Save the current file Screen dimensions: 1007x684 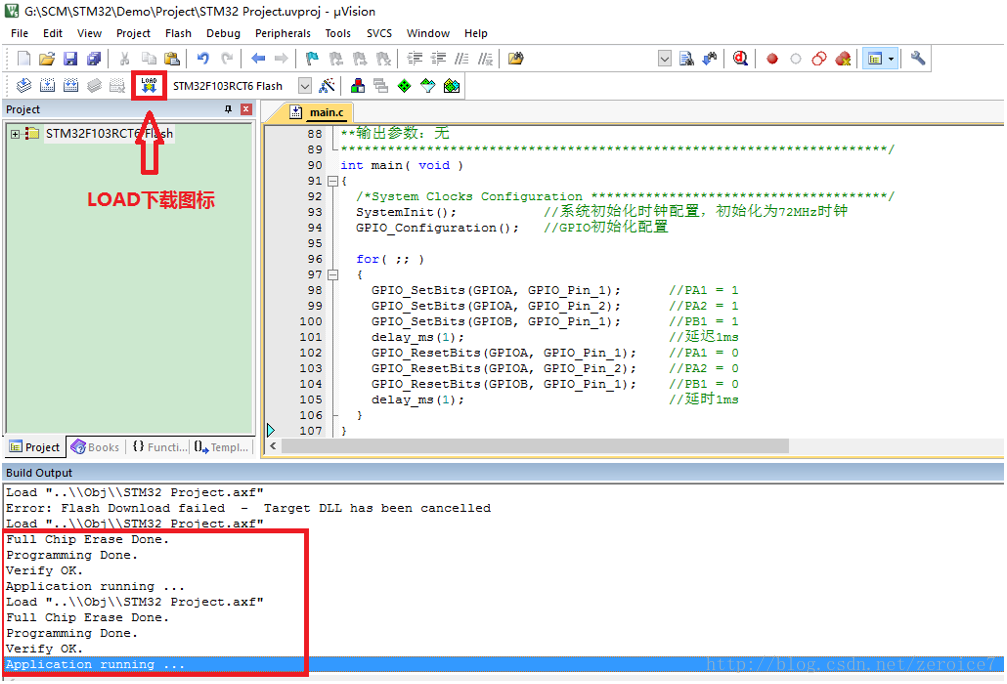(70, 59)
